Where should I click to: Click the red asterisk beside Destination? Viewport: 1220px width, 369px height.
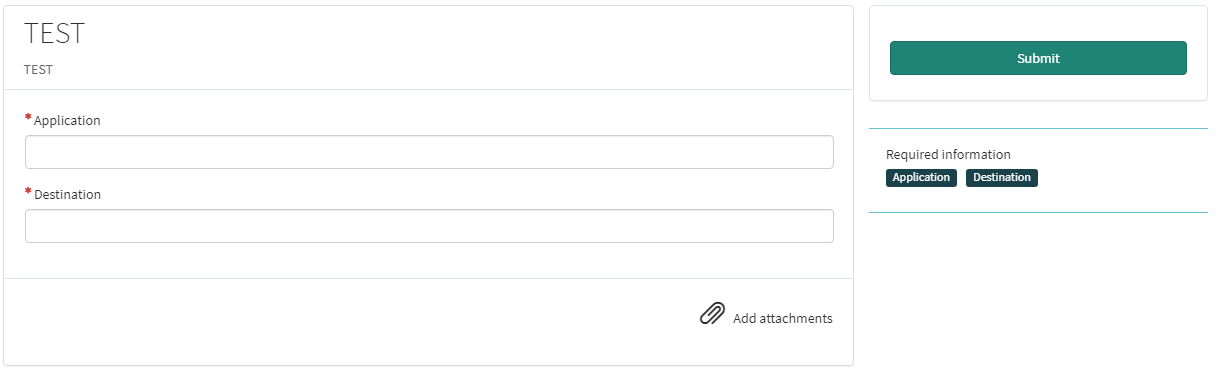click(x=28, y=192)
